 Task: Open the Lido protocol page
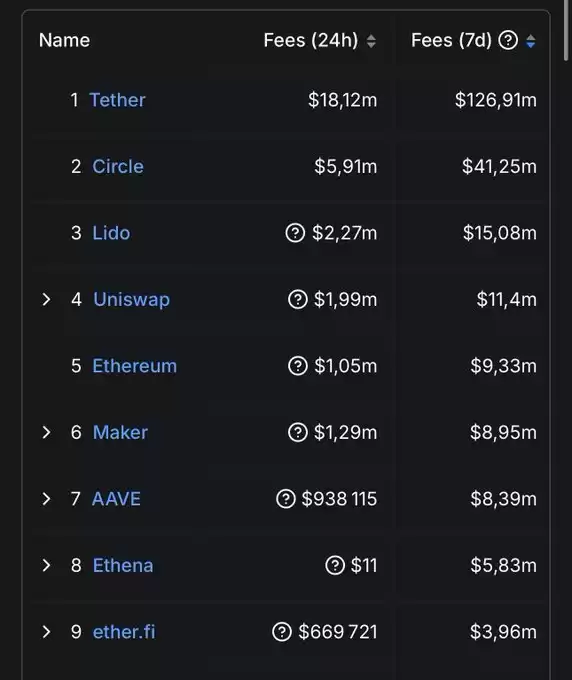pos(111,233)
